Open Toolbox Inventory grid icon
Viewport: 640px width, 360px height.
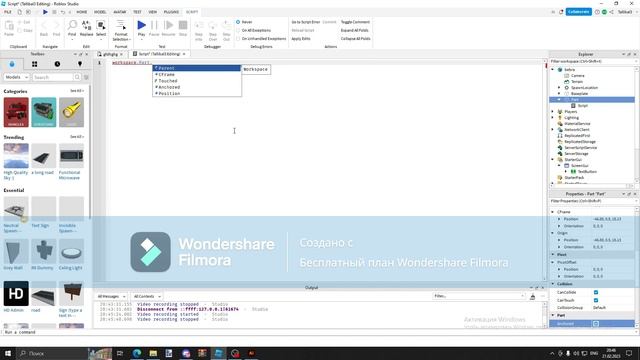[x=35, y=64]
